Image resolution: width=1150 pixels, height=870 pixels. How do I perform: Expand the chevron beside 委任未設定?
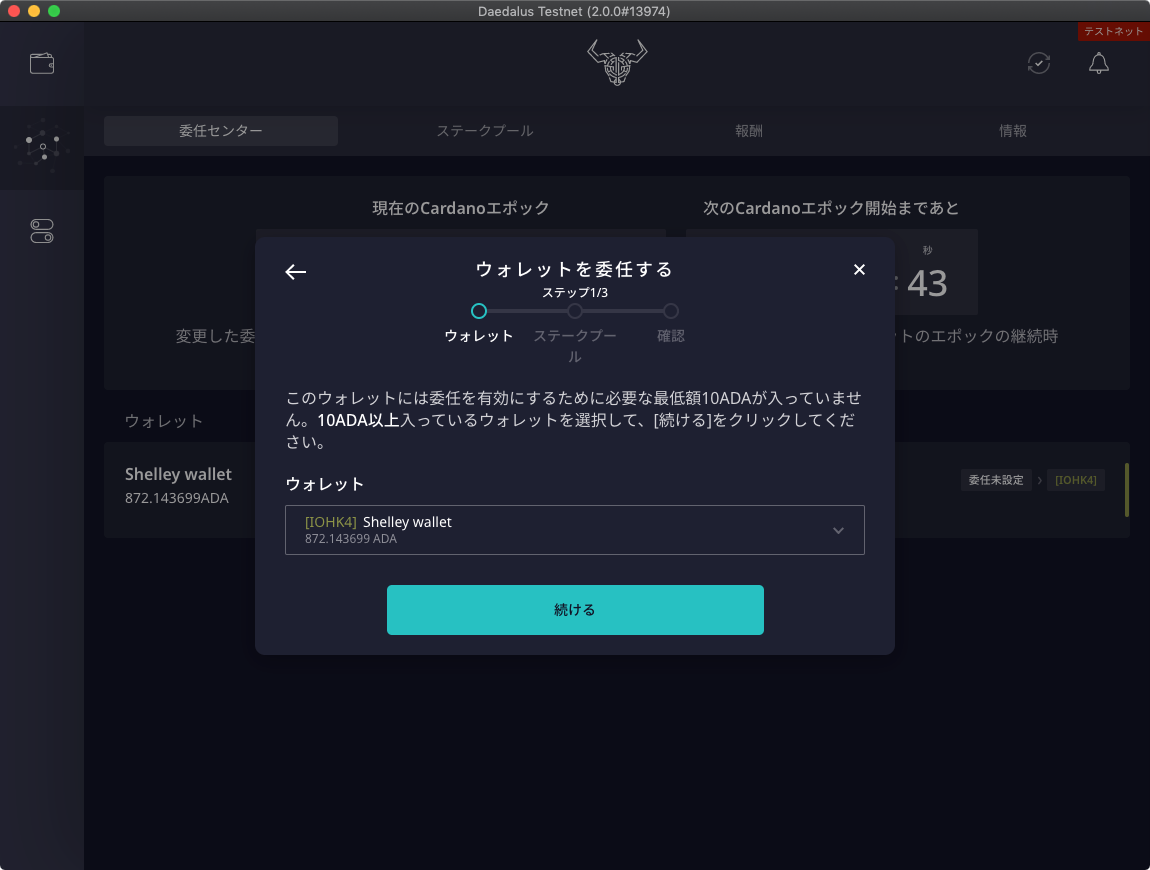point(1042,480)
